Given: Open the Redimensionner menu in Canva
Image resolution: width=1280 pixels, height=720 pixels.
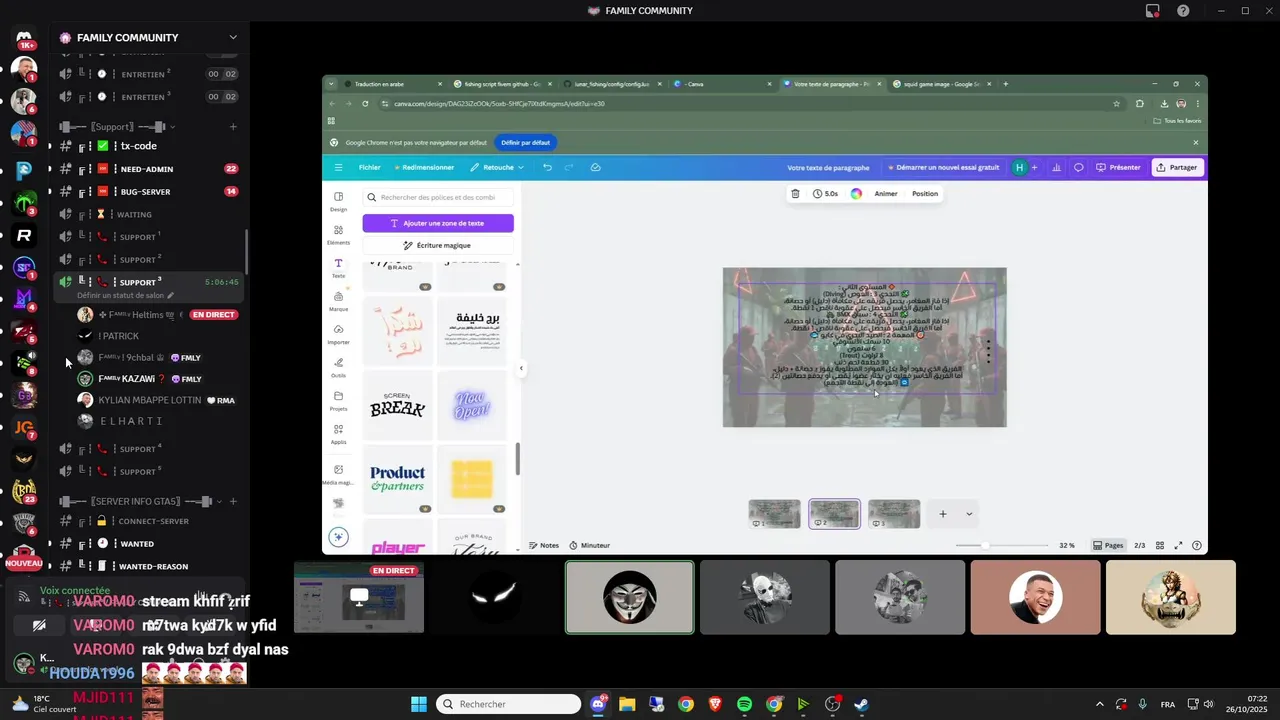Looking at the screenshot, I should (x=424, y=167).
